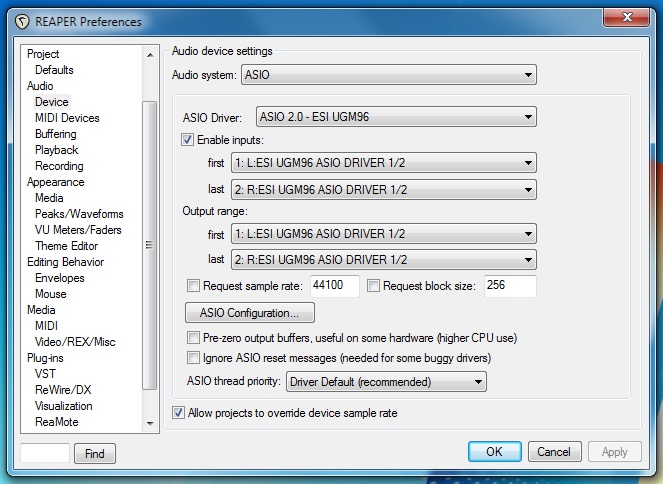
Task: Click the REAPER logo icon in title bar
Action: coord(22,22)
